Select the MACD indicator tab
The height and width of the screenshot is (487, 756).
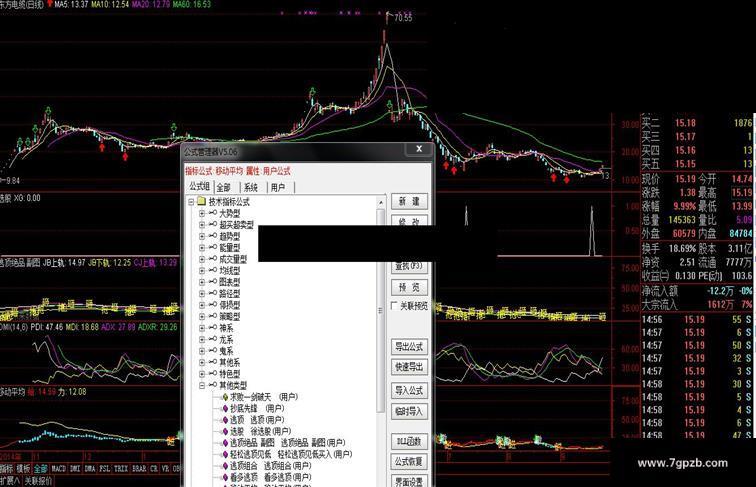coord(58,468)
